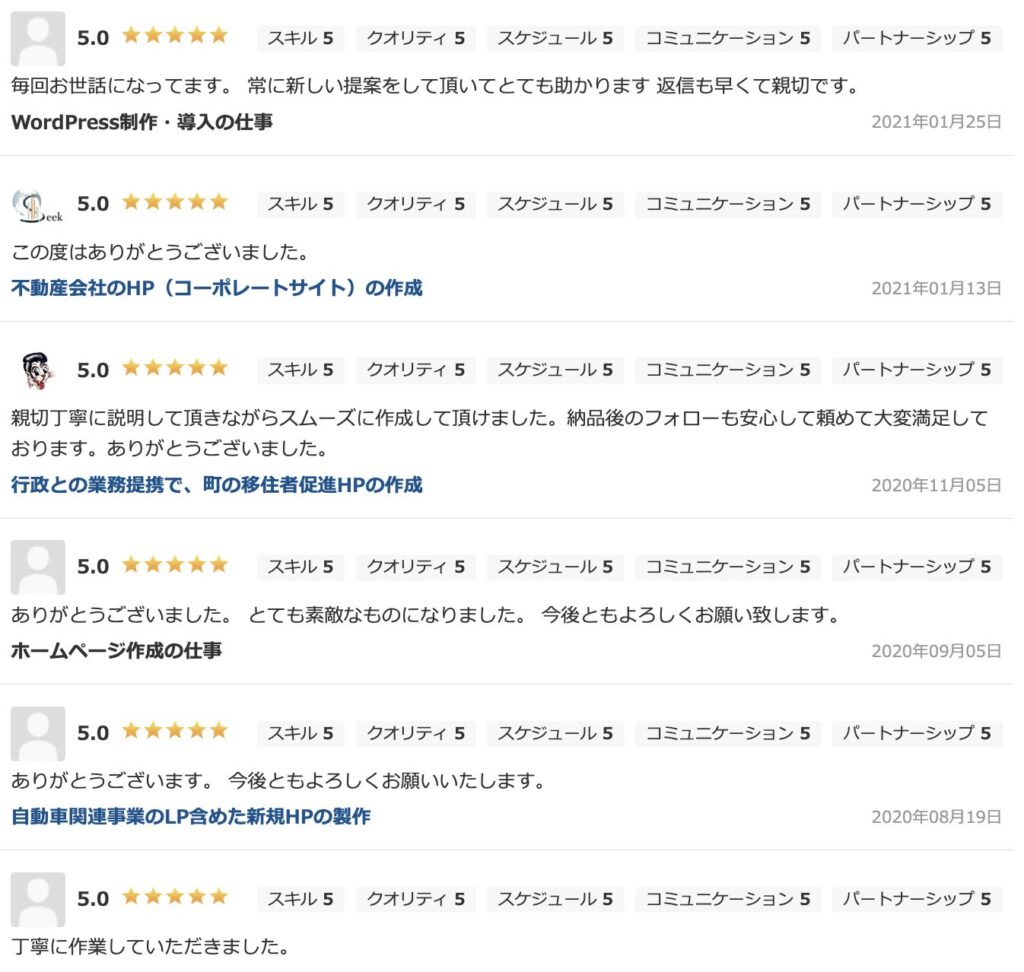Click the 5.0 score on the last review
This screenshot has height=972, width=1024.
click(x=93, y=899)
